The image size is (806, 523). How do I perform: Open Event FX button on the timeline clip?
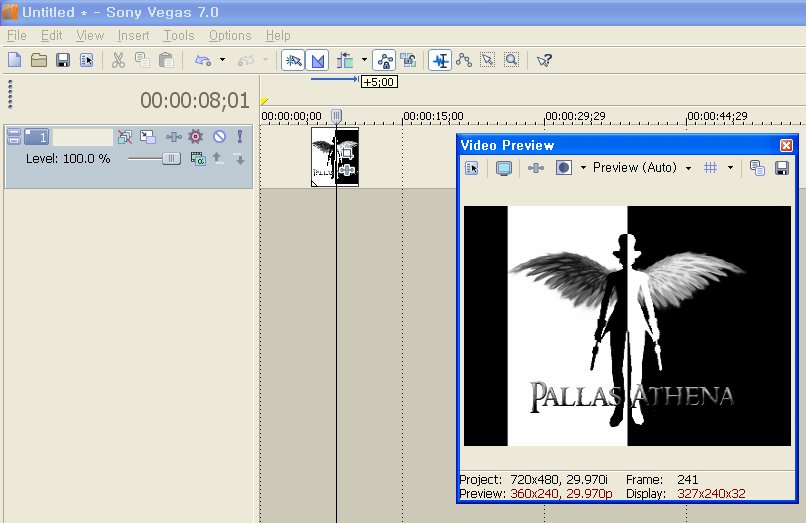[347, 170]
